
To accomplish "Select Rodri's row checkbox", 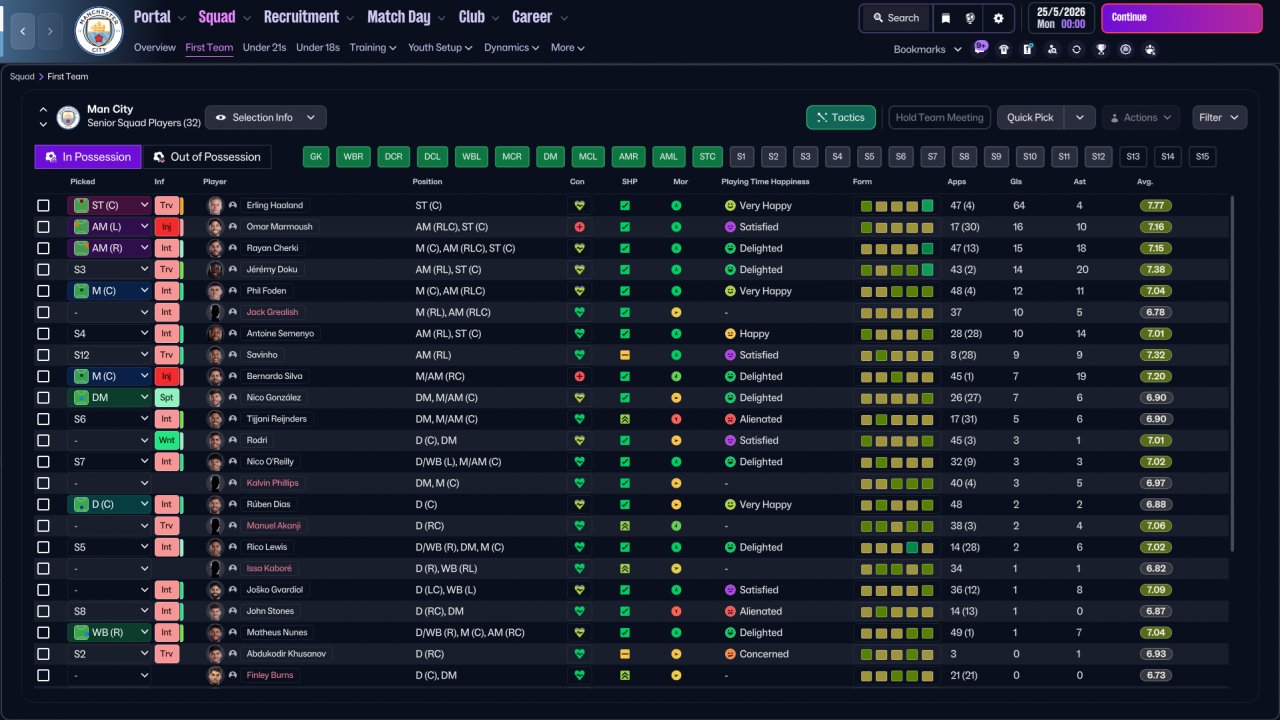I will [x=43, y=440].
